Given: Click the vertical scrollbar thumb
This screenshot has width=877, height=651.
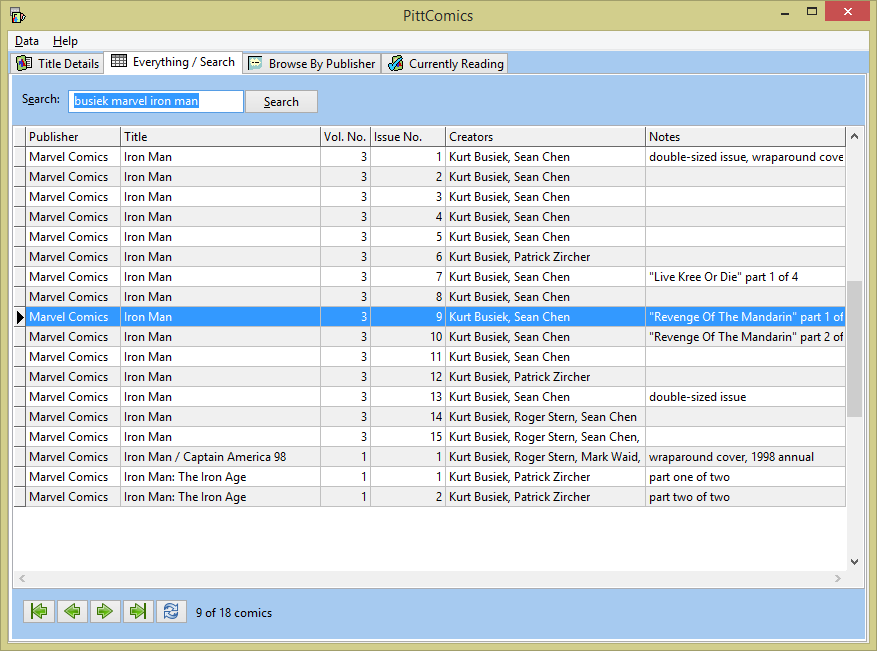Looking at the screenshot, I should [x=854, y=348].
